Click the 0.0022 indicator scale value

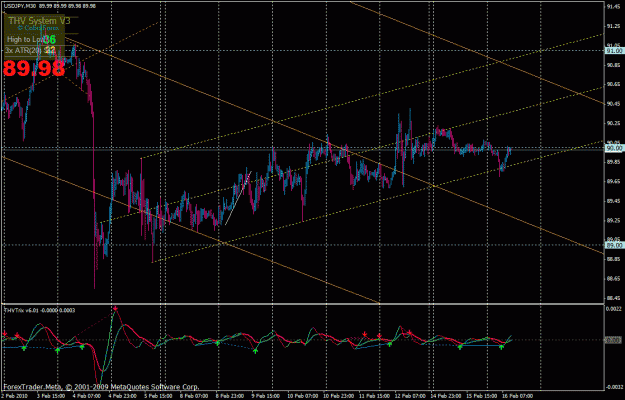pos(613,309)
